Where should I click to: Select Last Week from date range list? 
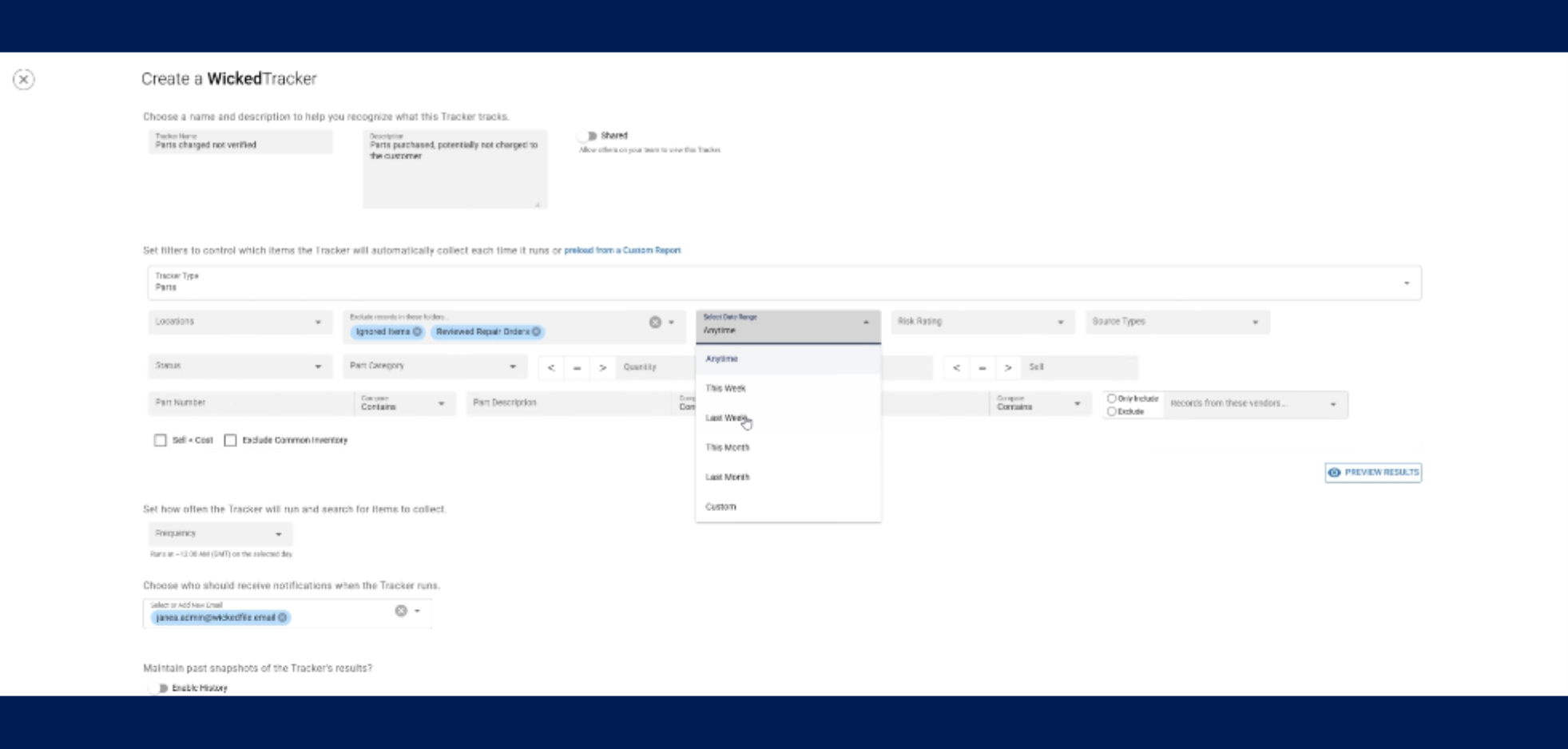(x=727, y=418)
